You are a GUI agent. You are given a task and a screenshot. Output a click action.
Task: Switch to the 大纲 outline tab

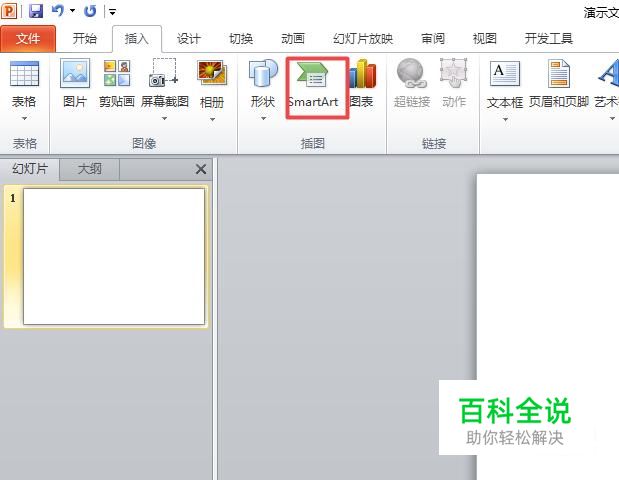(90, 169)
